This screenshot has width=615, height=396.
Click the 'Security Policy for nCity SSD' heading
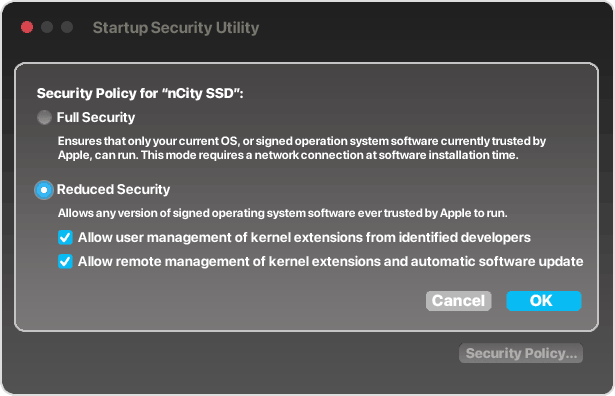coord(140,93)
